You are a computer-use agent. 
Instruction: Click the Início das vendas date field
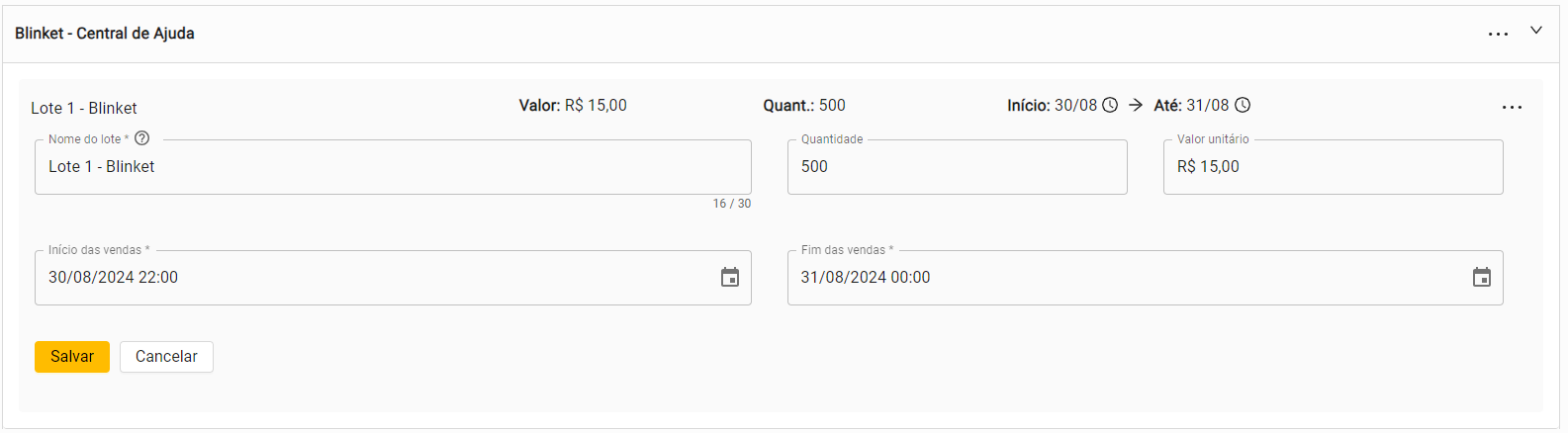pos(376,278)
